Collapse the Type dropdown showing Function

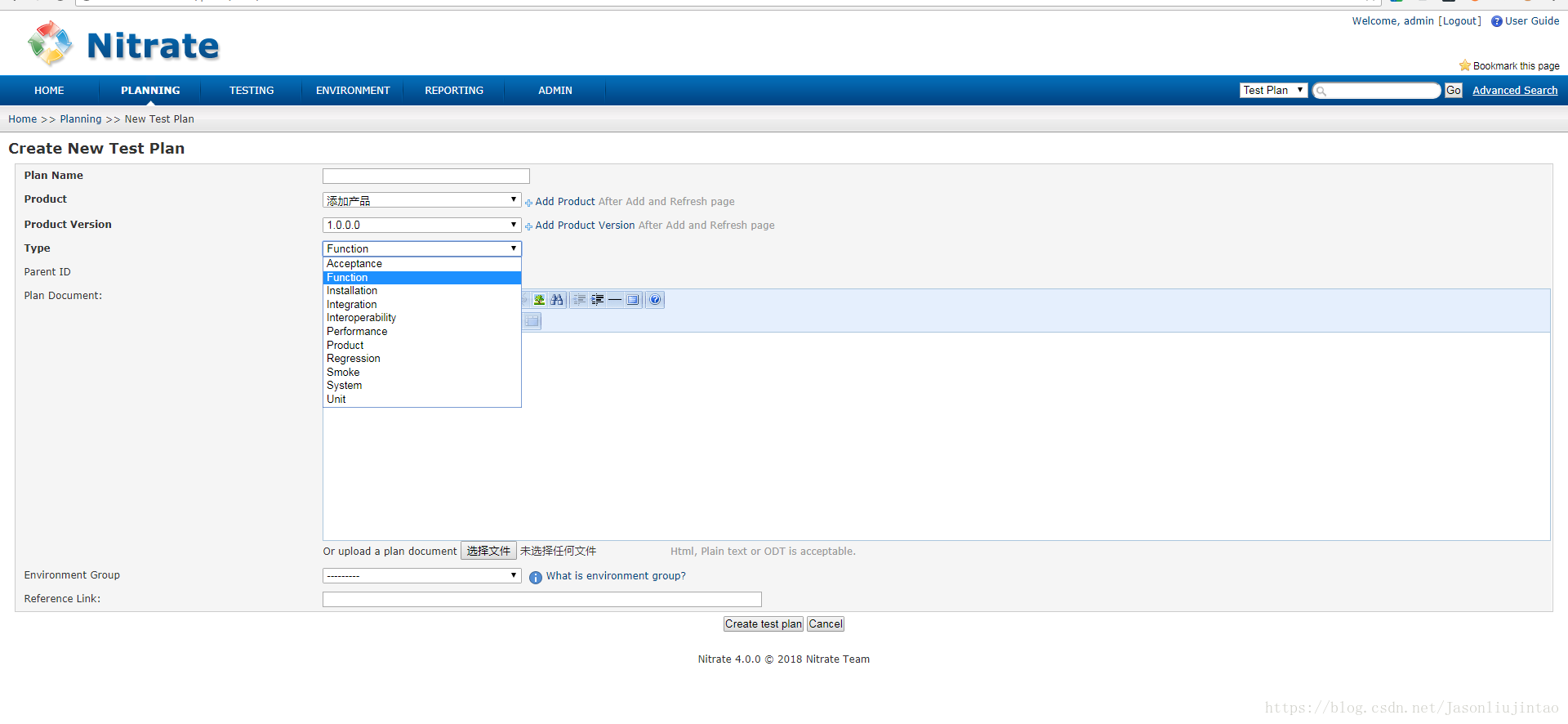click(421, 248)
